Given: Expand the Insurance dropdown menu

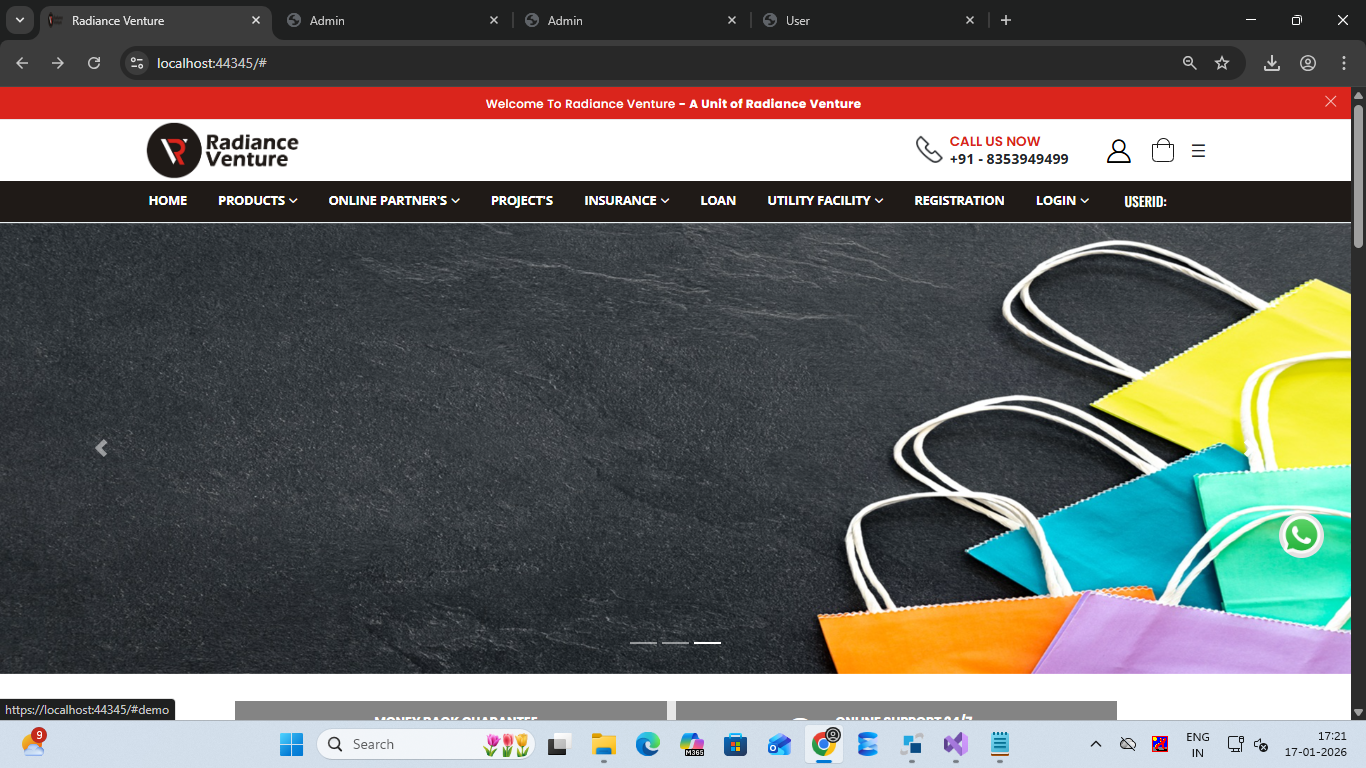Looking at the screenshot, I should click(626, 201).
